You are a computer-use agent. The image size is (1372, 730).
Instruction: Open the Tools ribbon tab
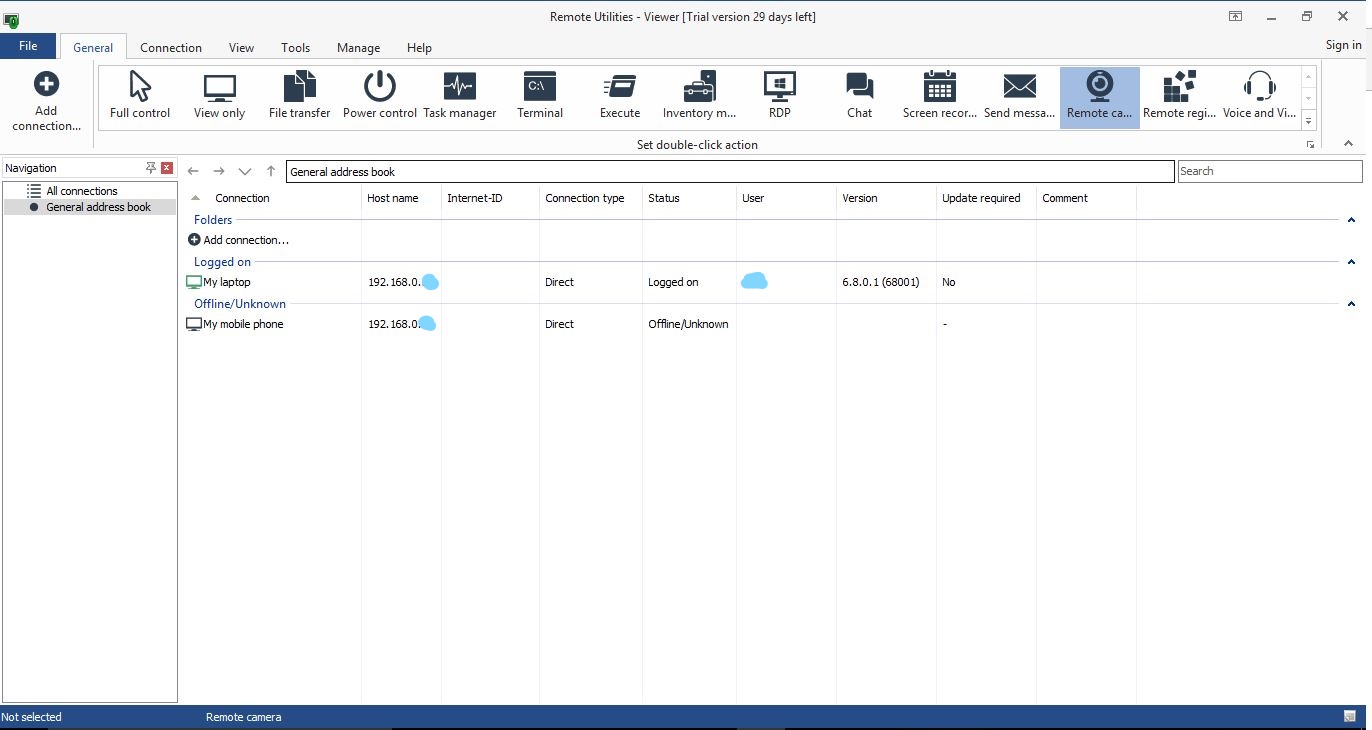(295, 48)
